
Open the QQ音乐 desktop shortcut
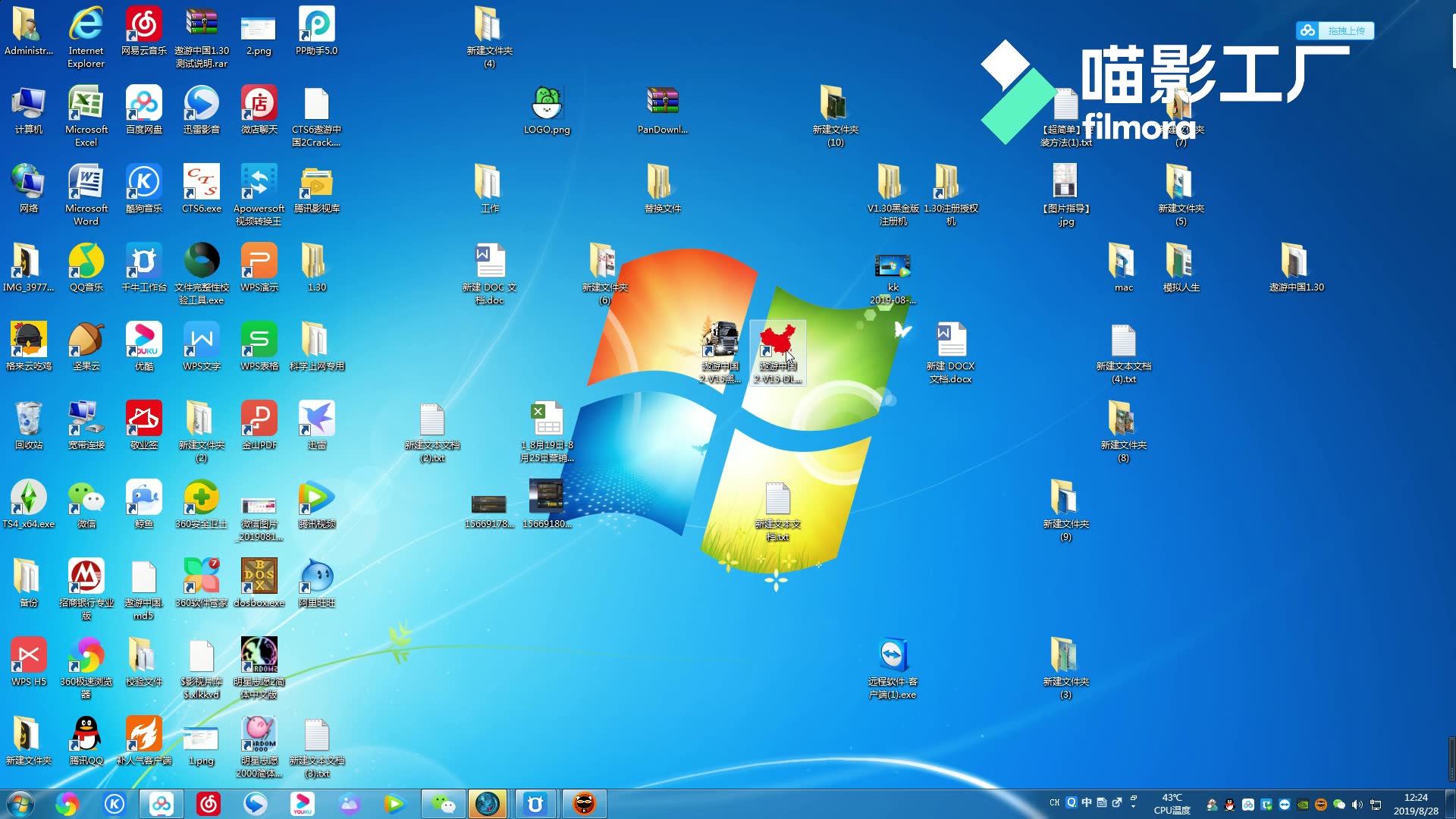pos(86,268)
